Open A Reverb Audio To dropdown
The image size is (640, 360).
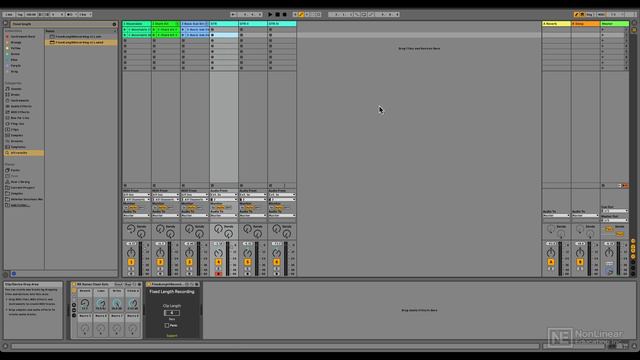(x=556, y=216)
